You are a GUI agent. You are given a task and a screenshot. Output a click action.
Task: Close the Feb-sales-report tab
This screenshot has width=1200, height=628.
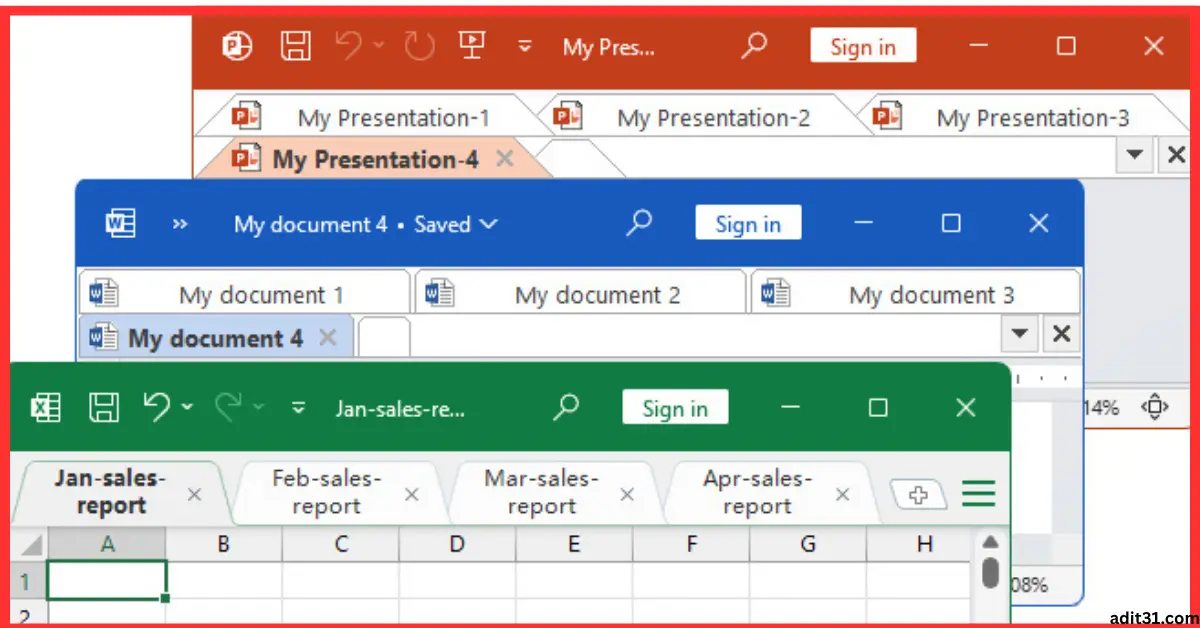[x=411, y=494]
